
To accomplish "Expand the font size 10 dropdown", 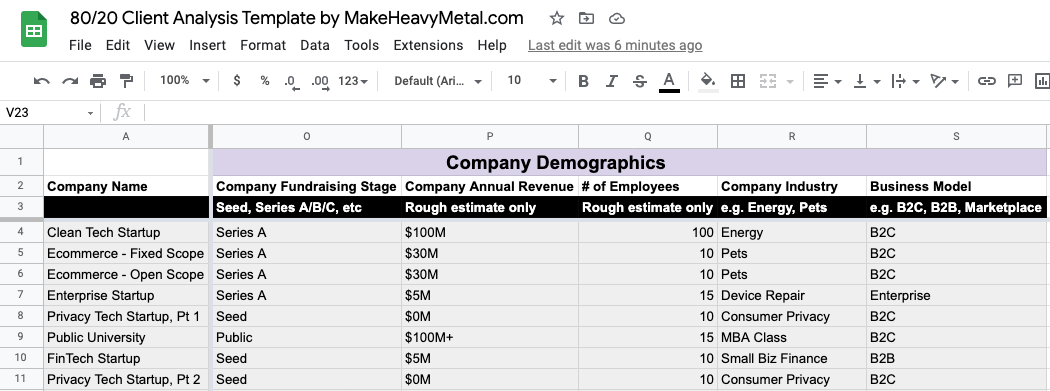I will pyautogui.click(x=532, y=81).
